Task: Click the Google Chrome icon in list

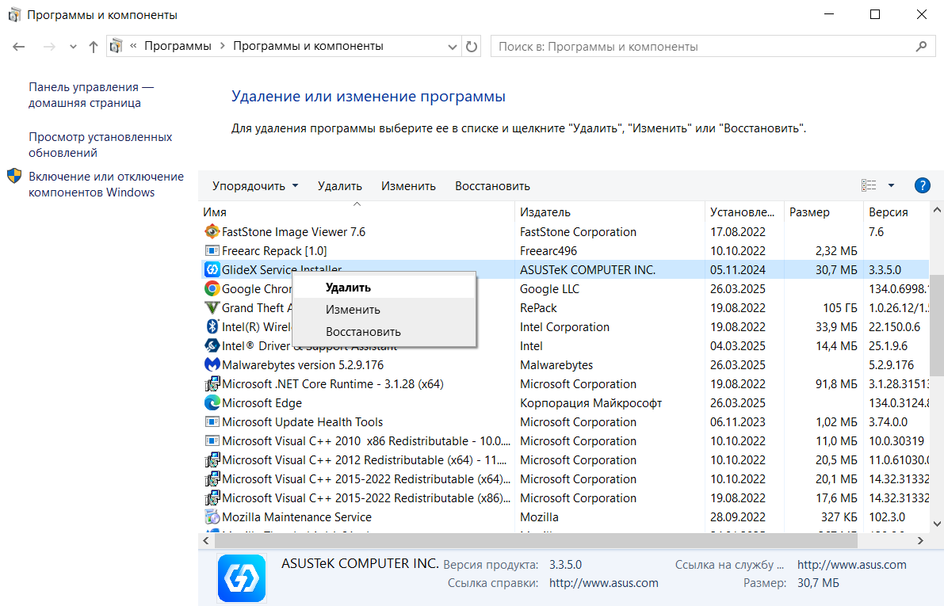Action: 212,289
